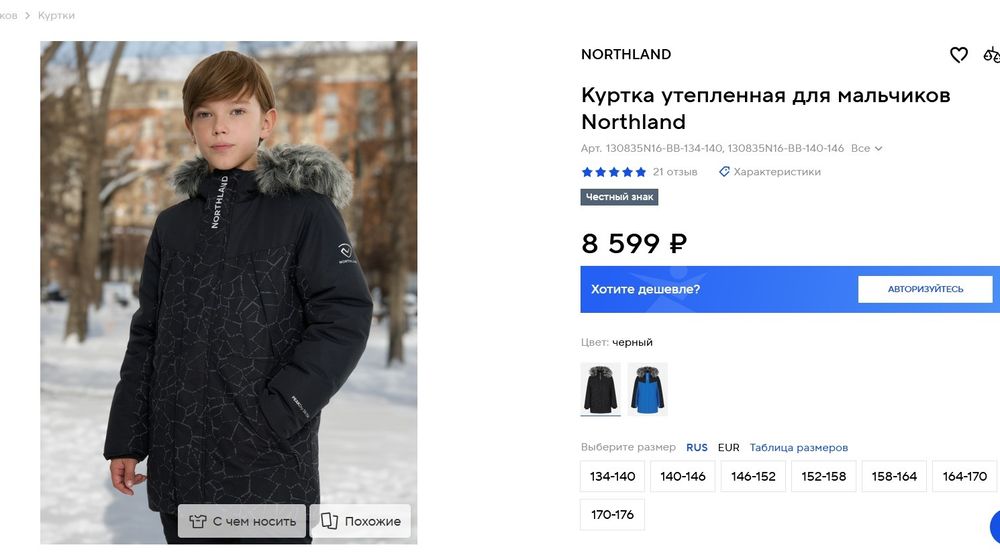Screen dimensions: 1000x558
Task: Click the compare scales icon
Action: [991, 55]
